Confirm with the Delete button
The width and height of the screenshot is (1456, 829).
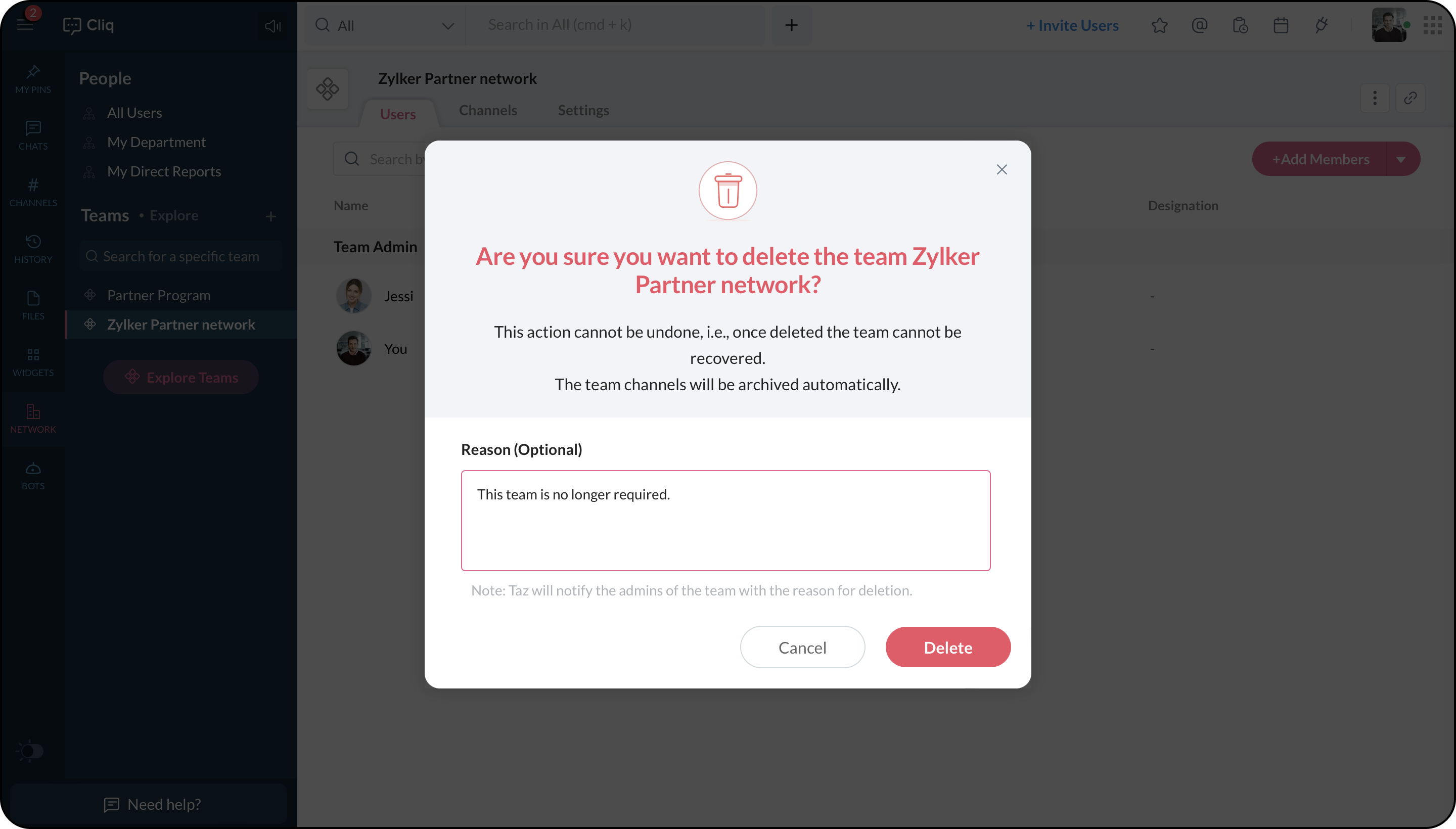947,648
